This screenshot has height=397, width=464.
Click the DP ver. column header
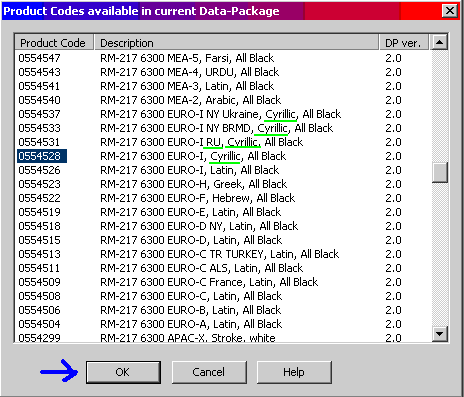pyautogui.click(x=404, y=43)
